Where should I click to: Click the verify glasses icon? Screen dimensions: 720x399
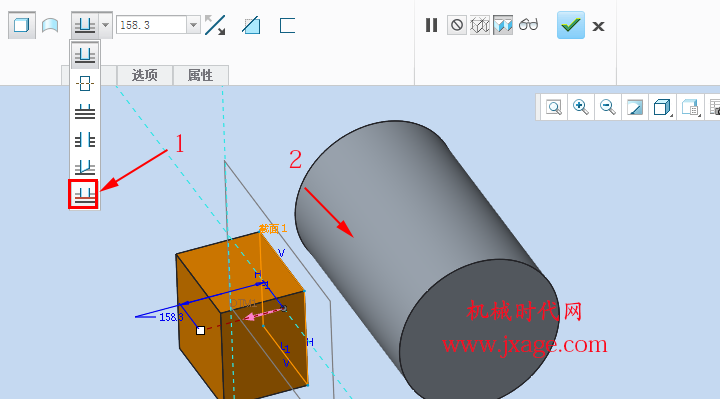[x=529, y=24]
